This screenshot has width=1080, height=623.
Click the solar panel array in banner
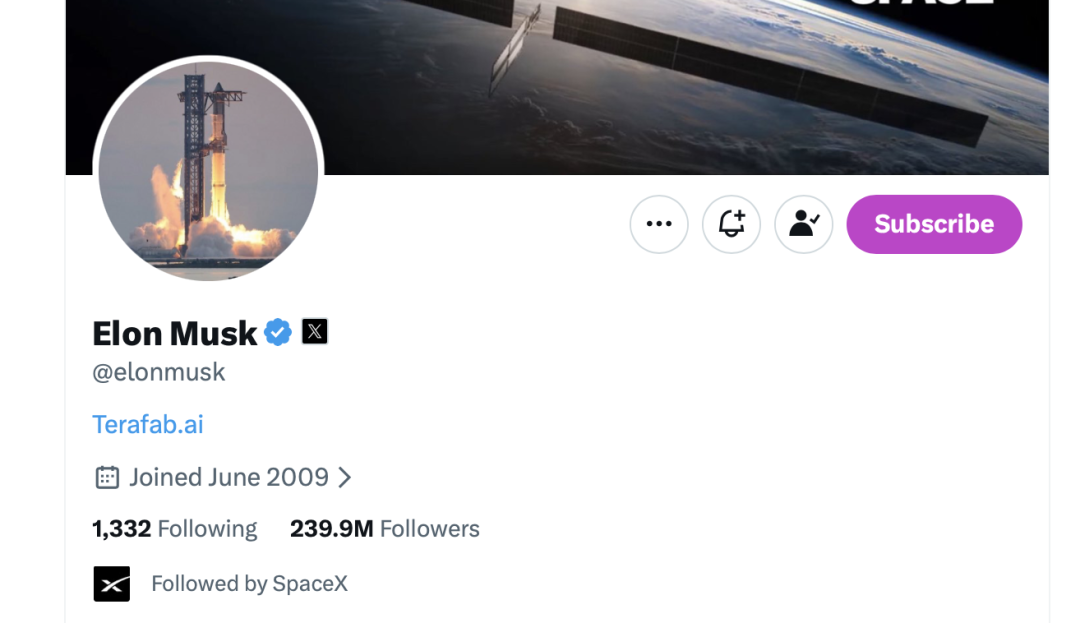click(770, 74)
